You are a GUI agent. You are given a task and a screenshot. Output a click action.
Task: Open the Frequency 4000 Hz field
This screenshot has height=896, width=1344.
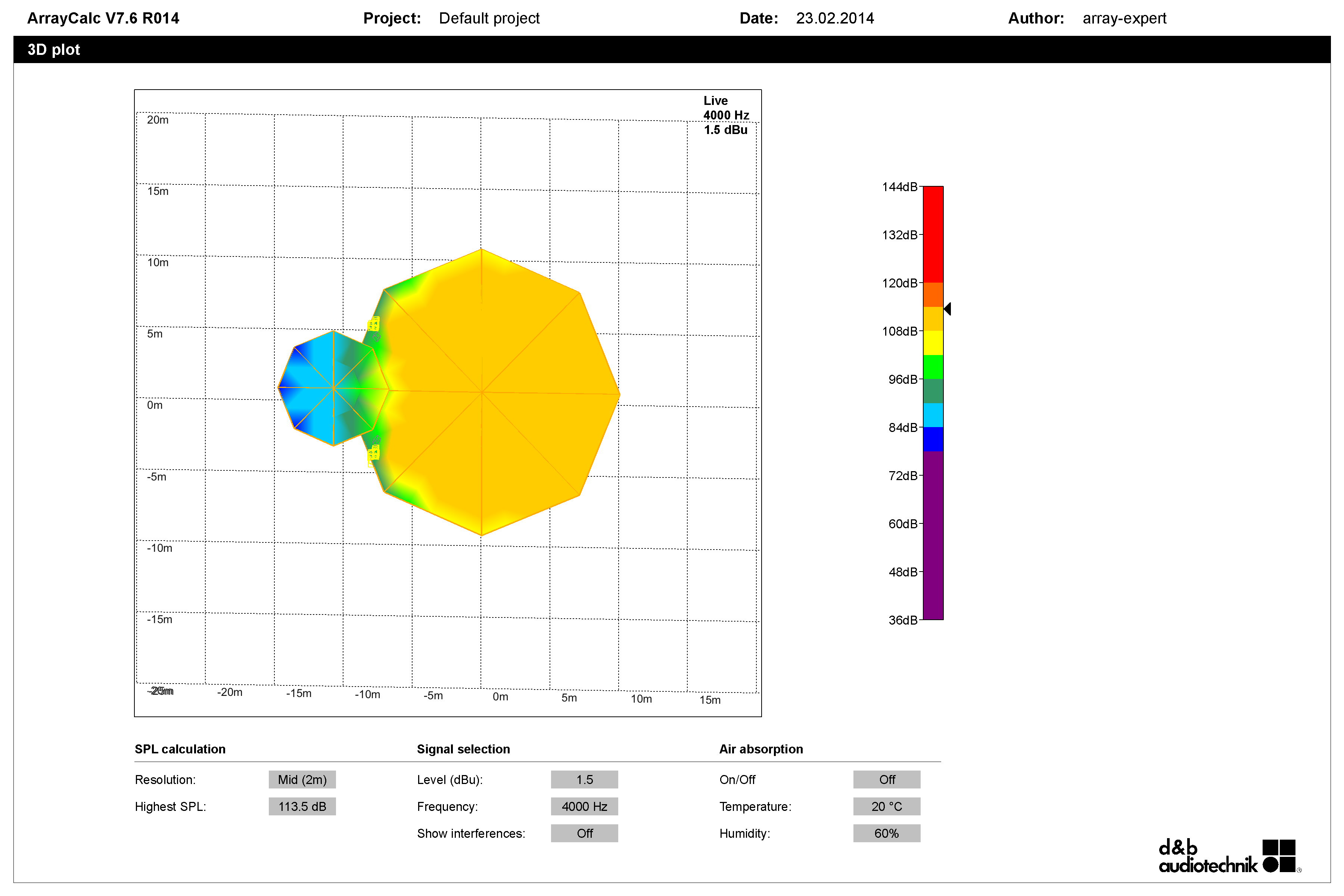(584, 806)
